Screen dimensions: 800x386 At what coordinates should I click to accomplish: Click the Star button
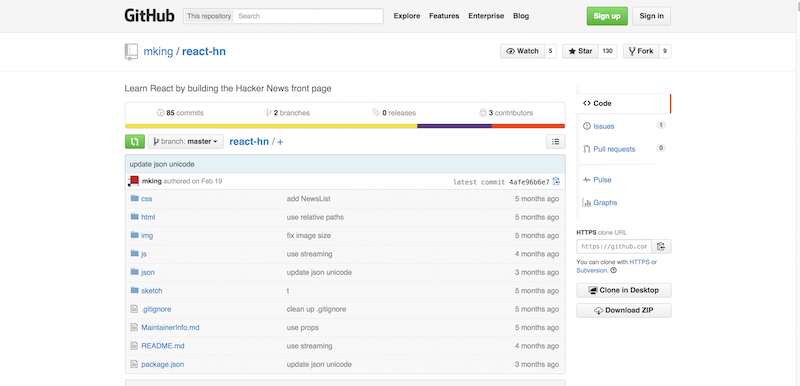pos(581,51)
